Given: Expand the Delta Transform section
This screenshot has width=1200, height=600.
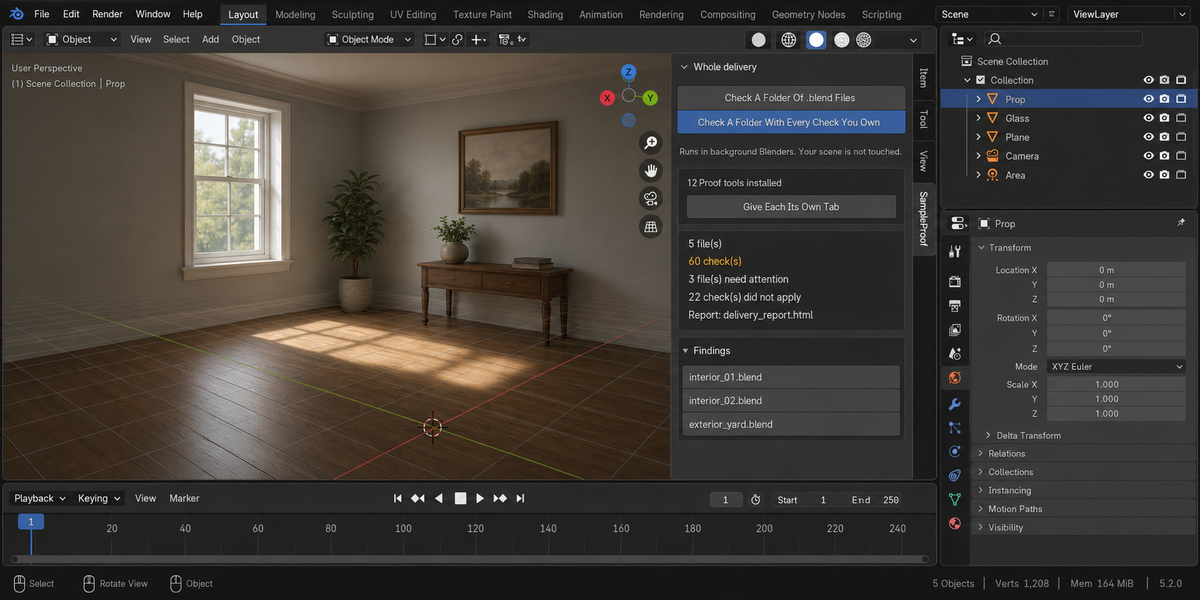Looking at the screenshot, I should point(1029,435).
